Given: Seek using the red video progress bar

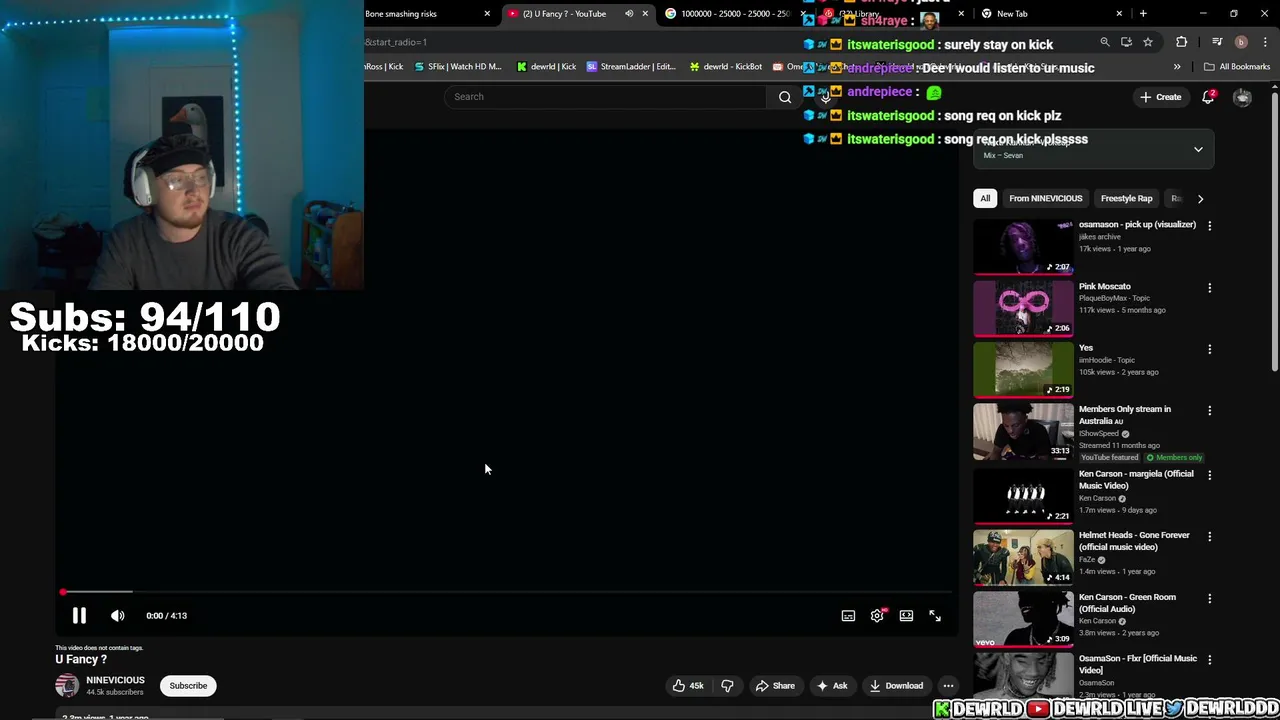Looking at the screenshot, I should pos(508,592).
